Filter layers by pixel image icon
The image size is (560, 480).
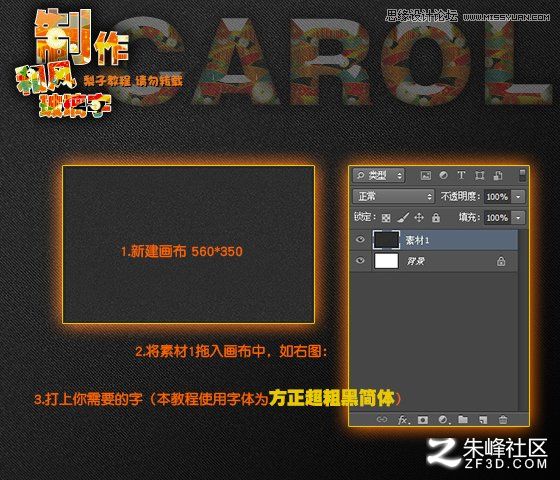click(x=425, y=175)
